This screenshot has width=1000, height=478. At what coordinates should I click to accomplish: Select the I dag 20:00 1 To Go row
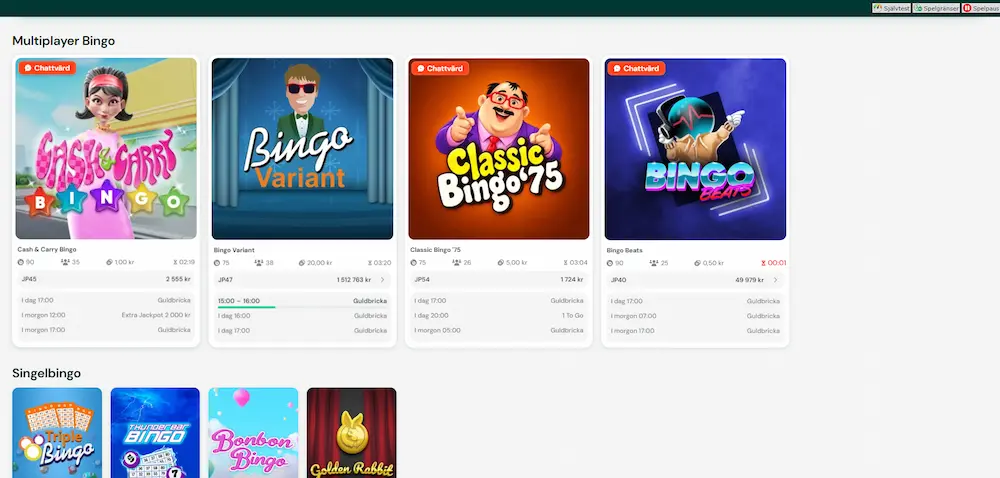(499, 315)
